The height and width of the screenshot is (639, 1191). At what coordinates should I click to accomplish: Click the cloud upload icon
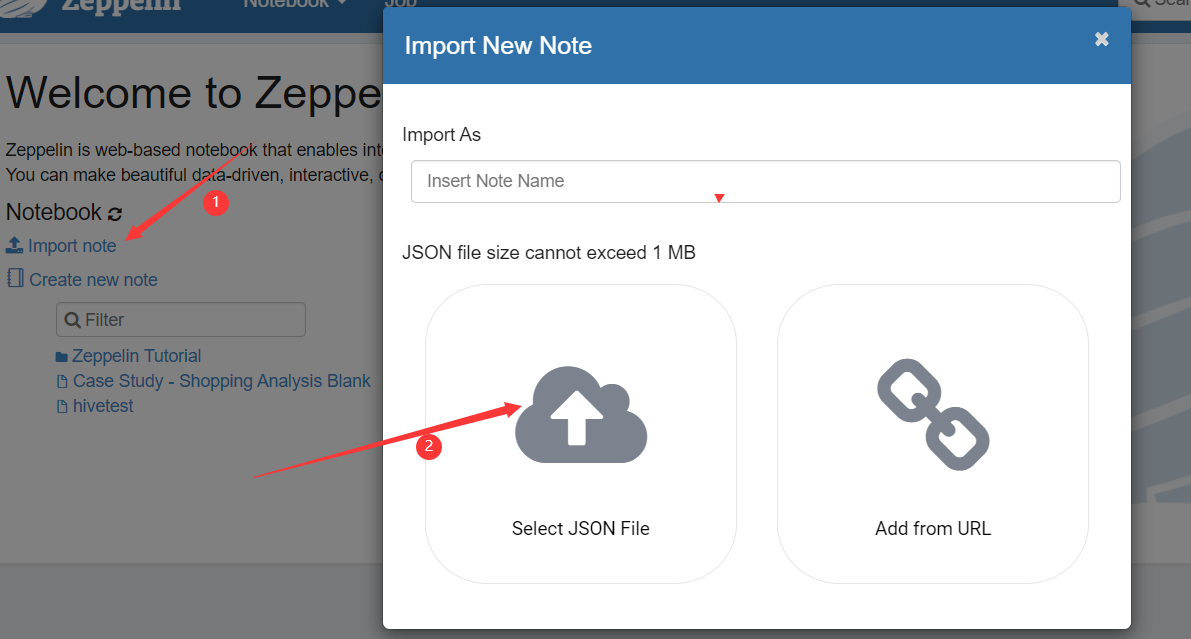581,415
